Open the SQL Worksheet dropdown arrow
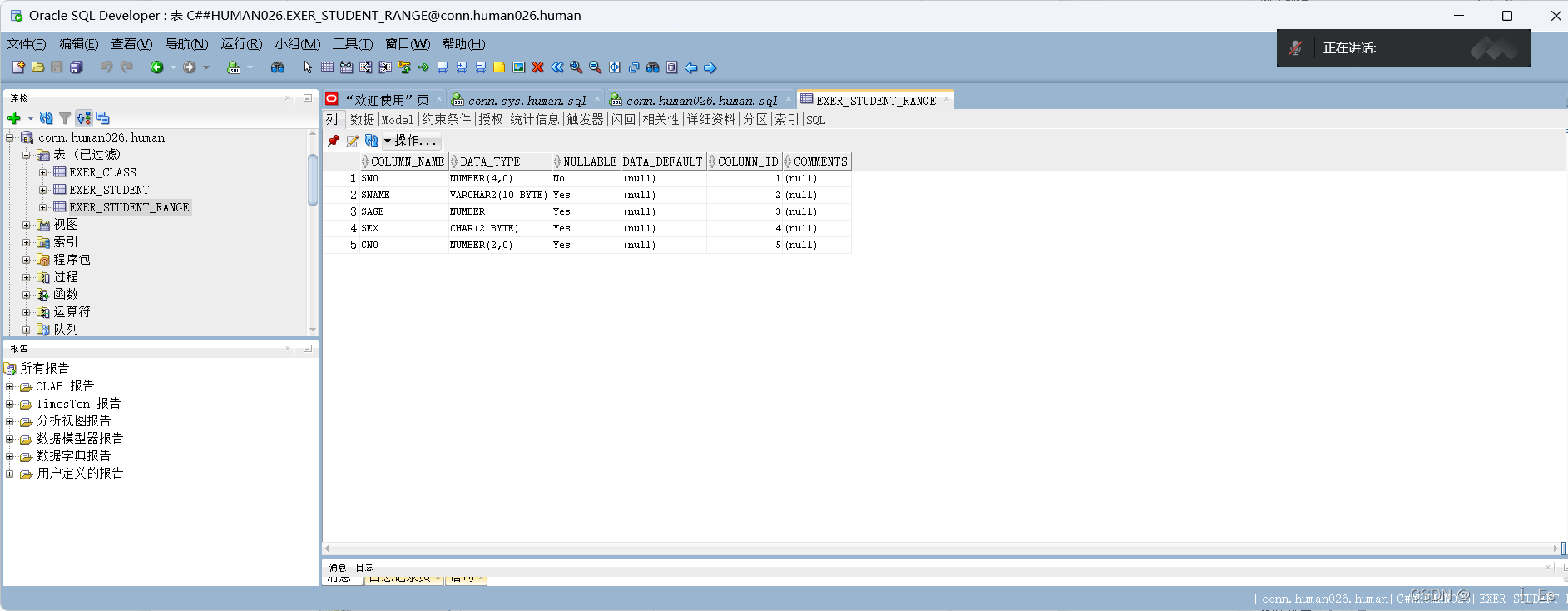 [x=250, y=67]
